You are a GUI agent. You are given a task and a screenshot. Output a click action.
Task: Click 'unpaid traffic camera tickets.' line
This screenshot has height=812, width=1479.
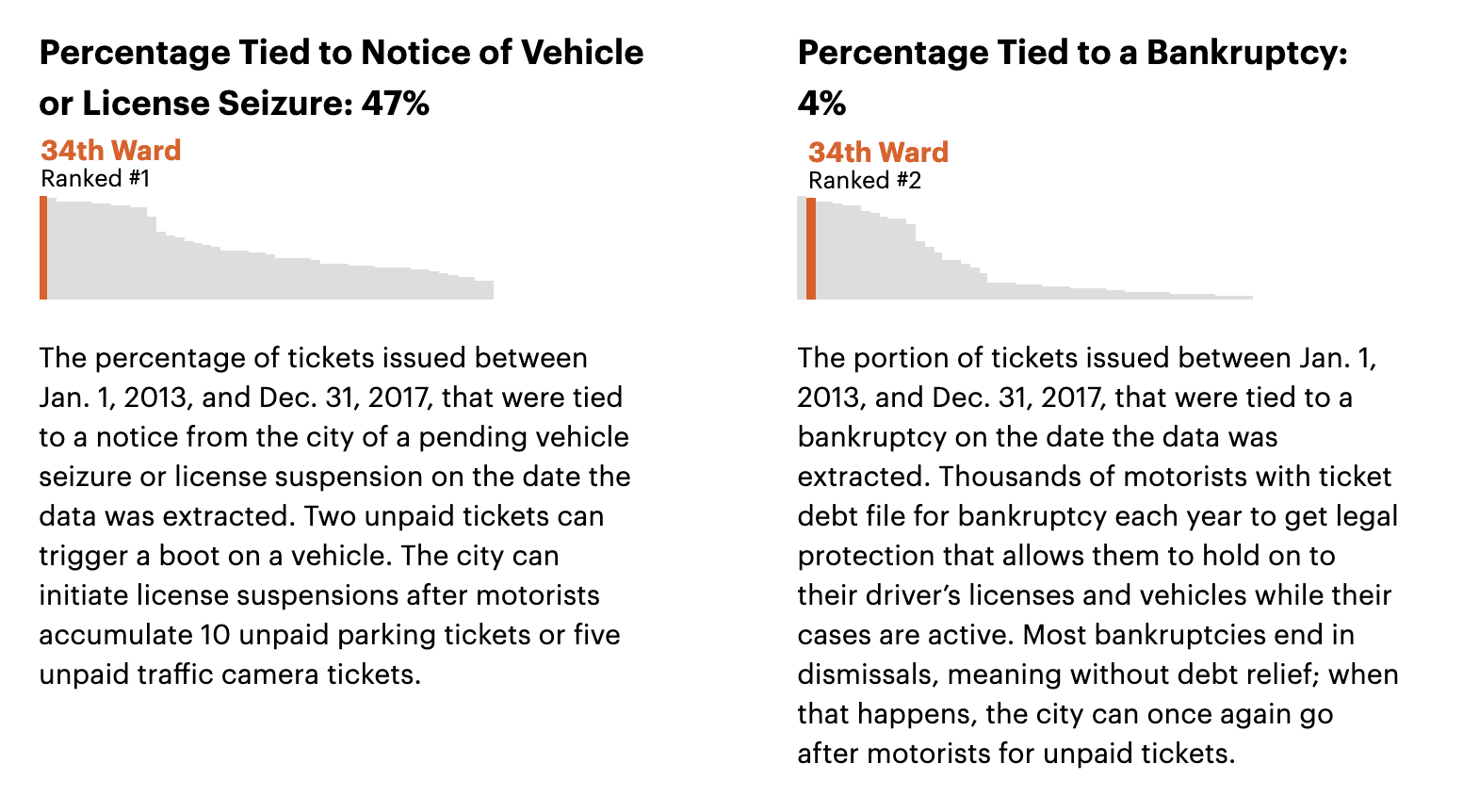230,674
